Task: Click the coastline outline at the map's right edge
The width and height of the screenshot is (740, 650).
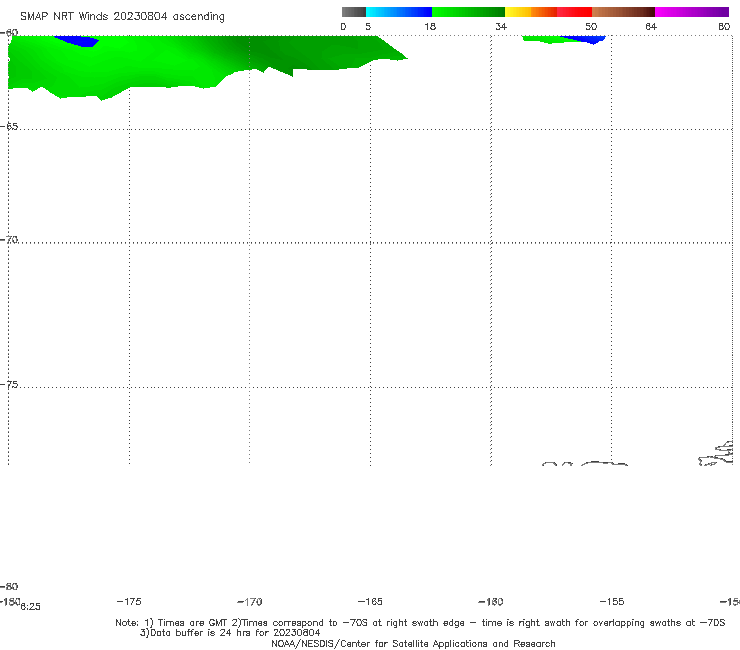Action: pyautogui.click(x=716, y=454)
